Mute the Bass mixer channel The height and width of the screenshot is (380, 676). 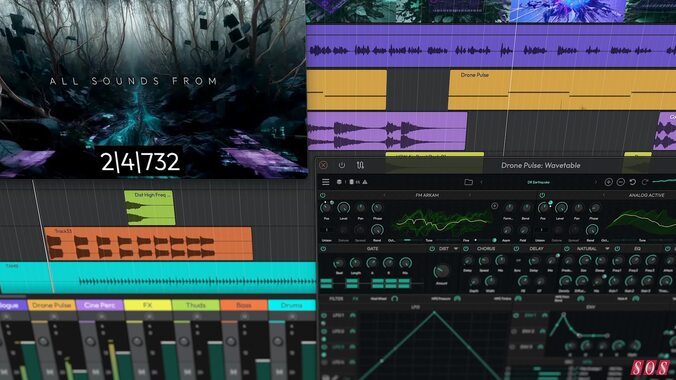click(233, 371)
